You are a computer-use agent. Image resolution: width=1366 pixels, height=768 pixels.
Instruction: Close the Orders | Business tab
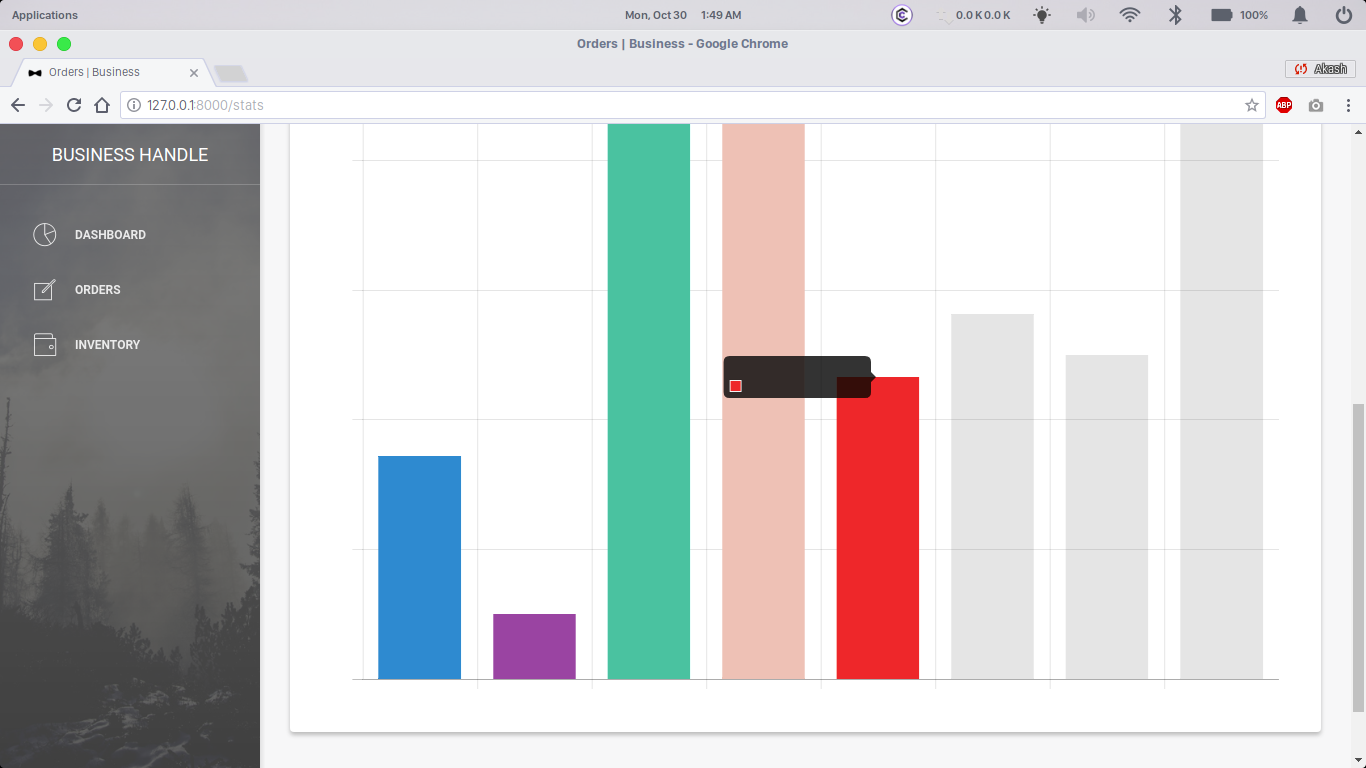[194, 73]
